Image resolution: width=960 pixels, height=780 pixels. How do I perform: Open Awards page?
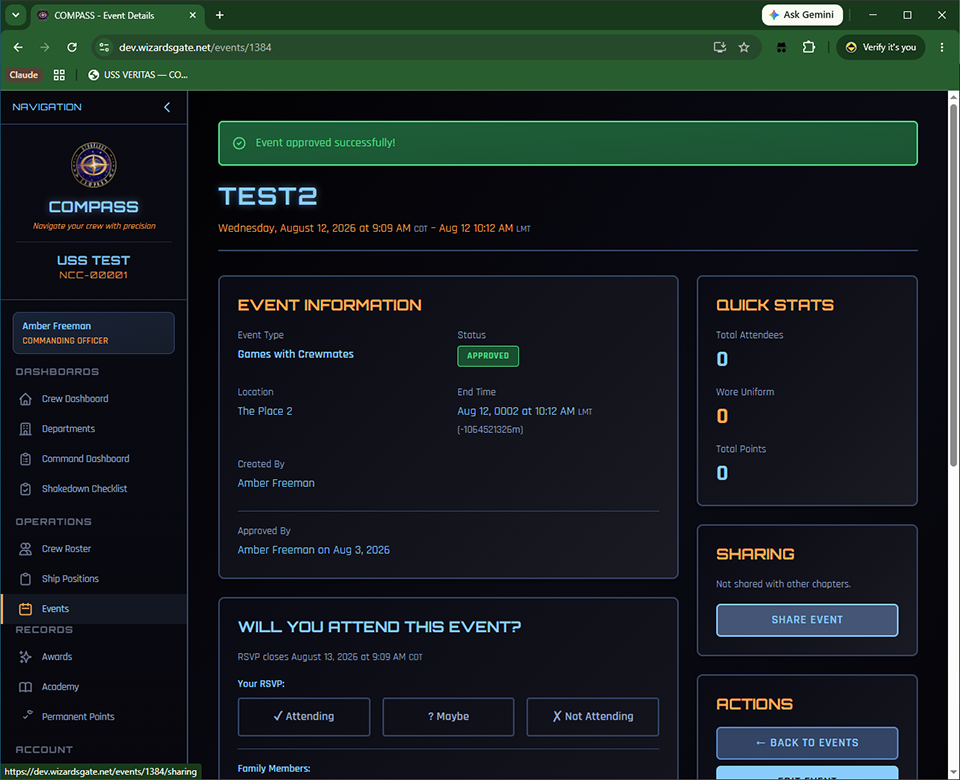[56, 656]
